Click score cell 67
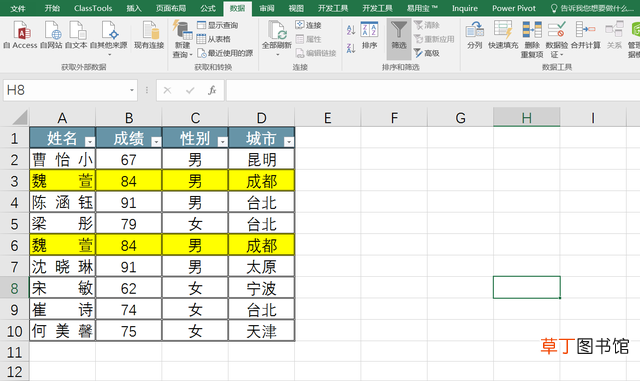Viewport: 640px width, 381px height. click(x=129, y=159)
